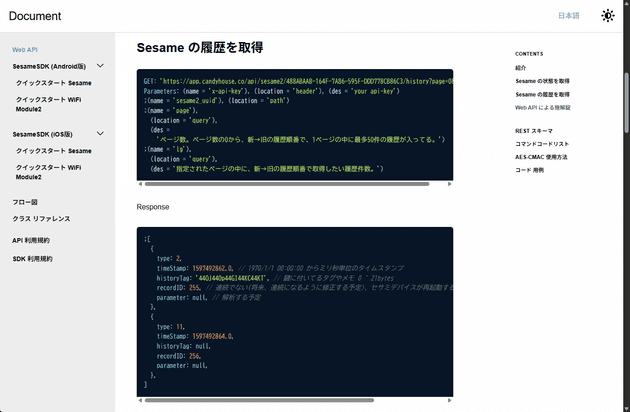Open SDK 利用規約 page

(33, 259)
